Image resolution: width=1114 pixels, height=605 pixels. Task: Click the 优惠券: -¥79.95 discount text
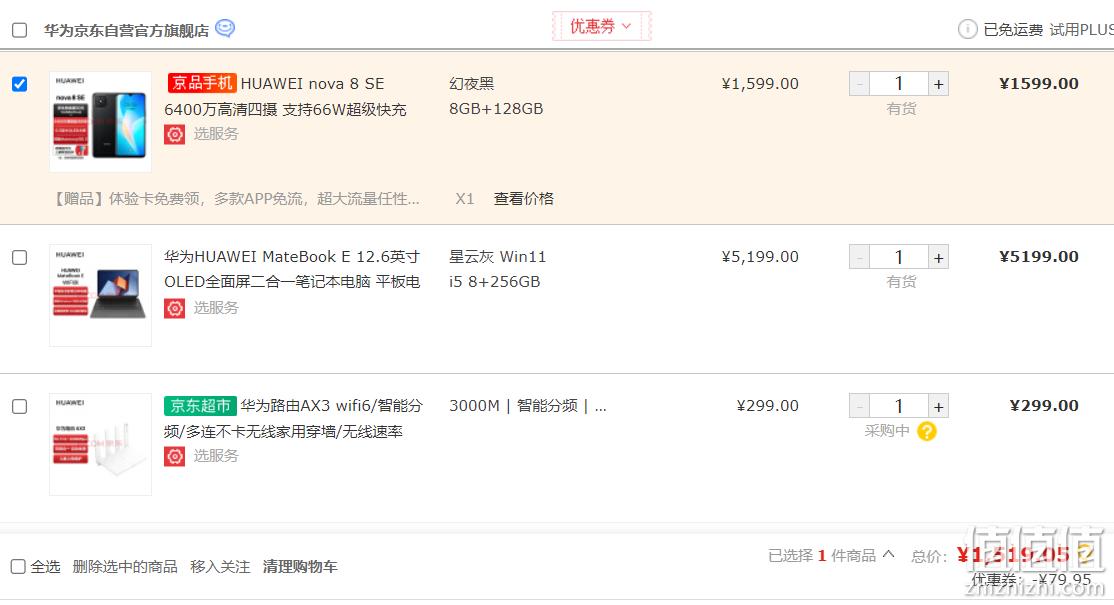click(1031, 579)
